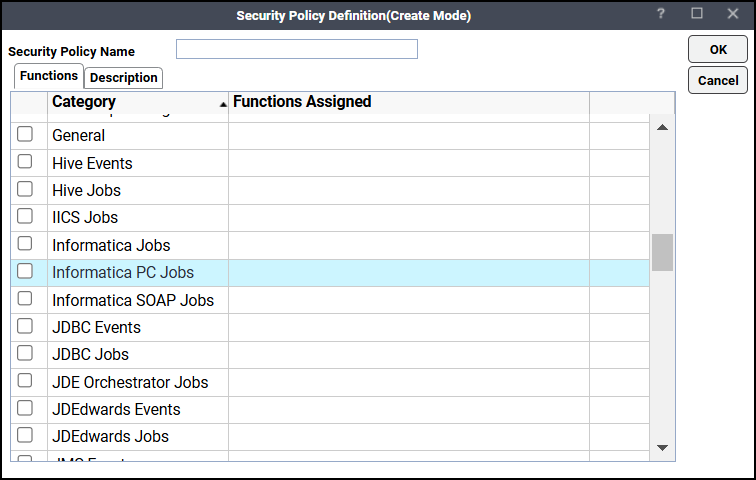
Task: Select the Informatica Jobs row text
Action: click(111, 245)
